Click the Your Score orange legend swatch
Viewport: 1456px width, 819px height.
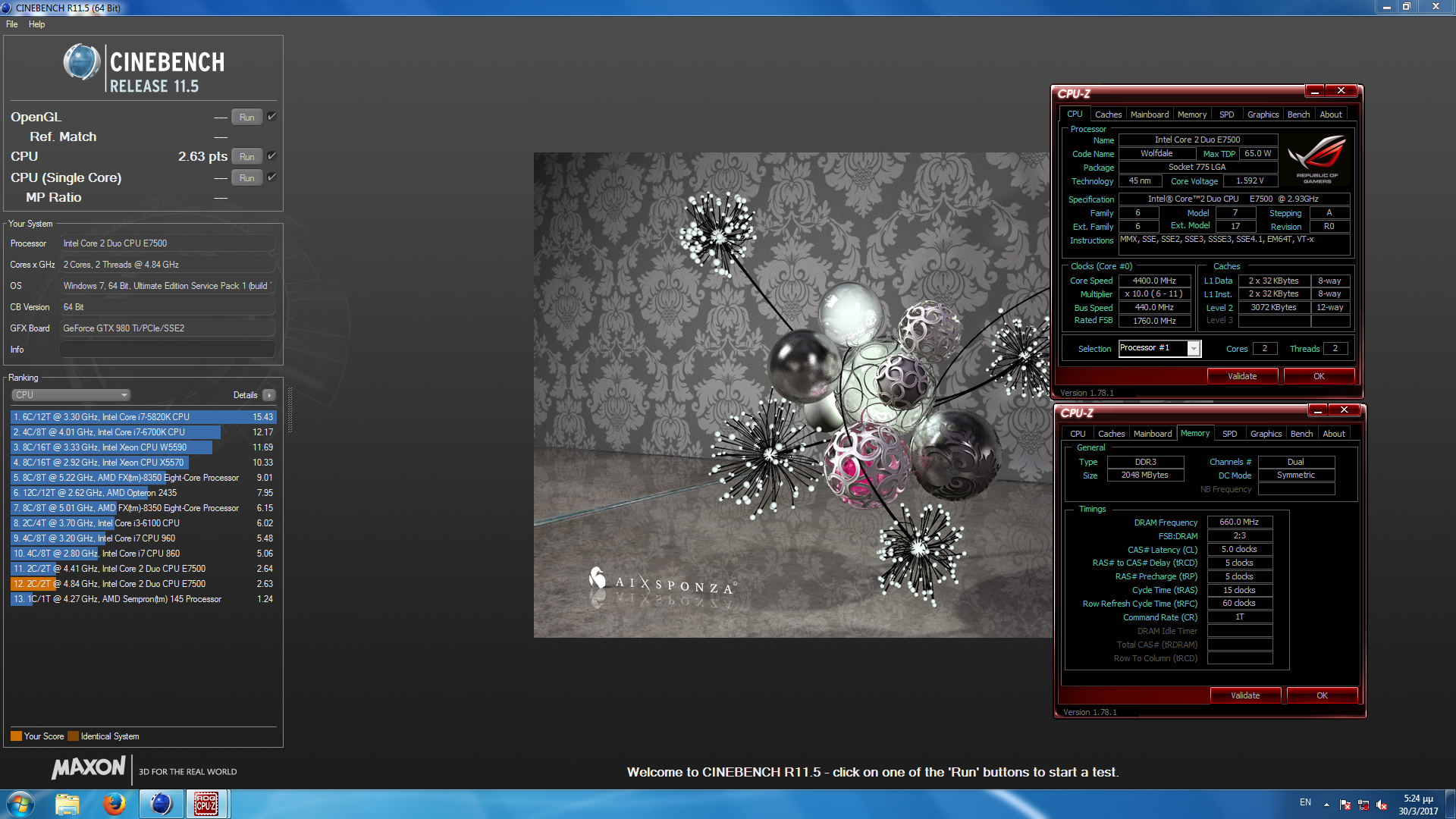click(16, 736)
